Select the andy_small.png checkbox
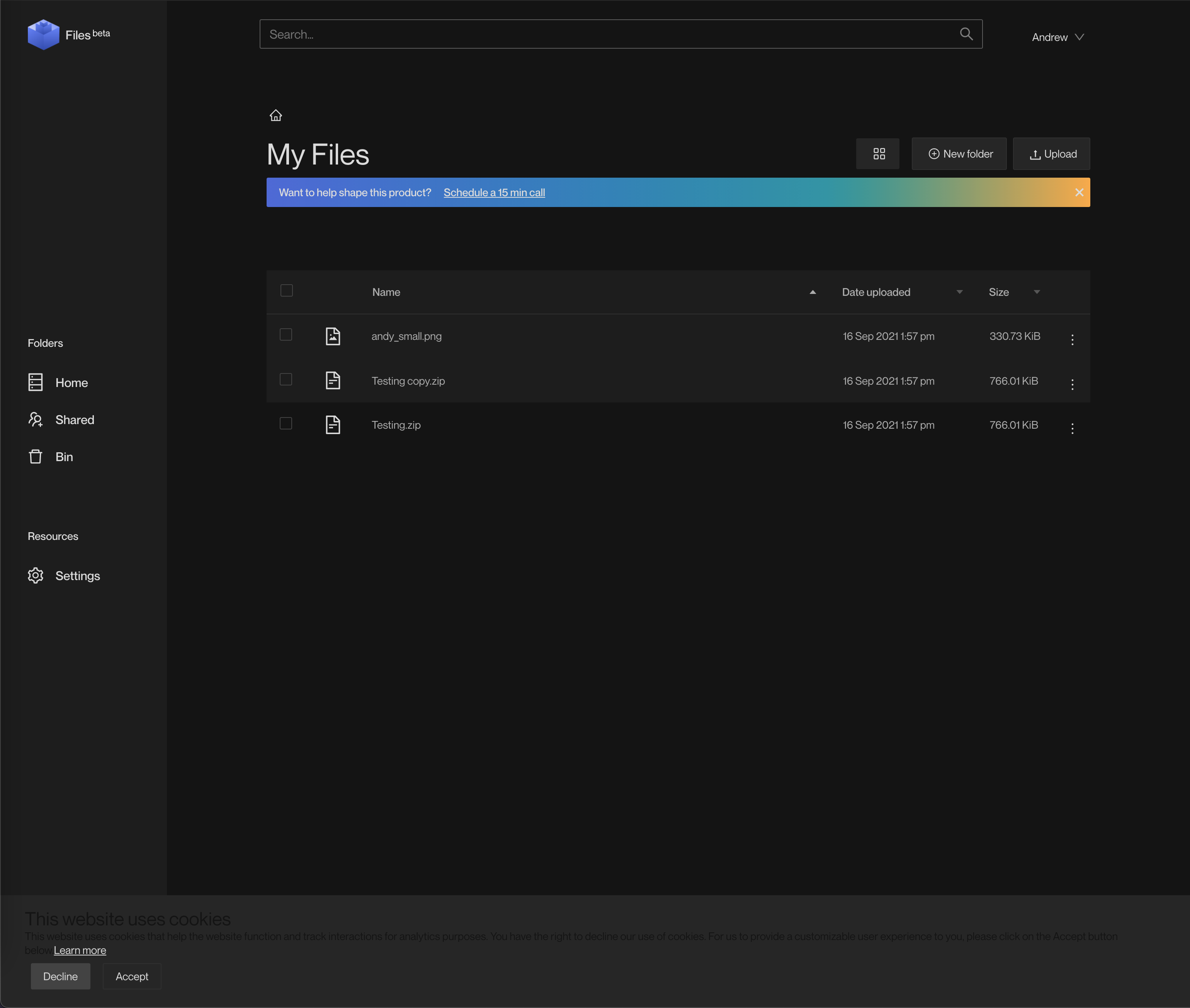1190x1008 pixels. 286,335
